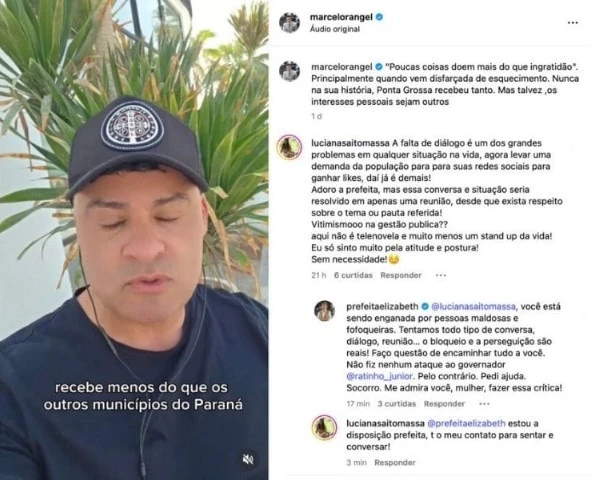The height and width of the screenshot is (480, 611).
Task: Click Responder under the 21 h comment
Action: (x=401, y=275)
